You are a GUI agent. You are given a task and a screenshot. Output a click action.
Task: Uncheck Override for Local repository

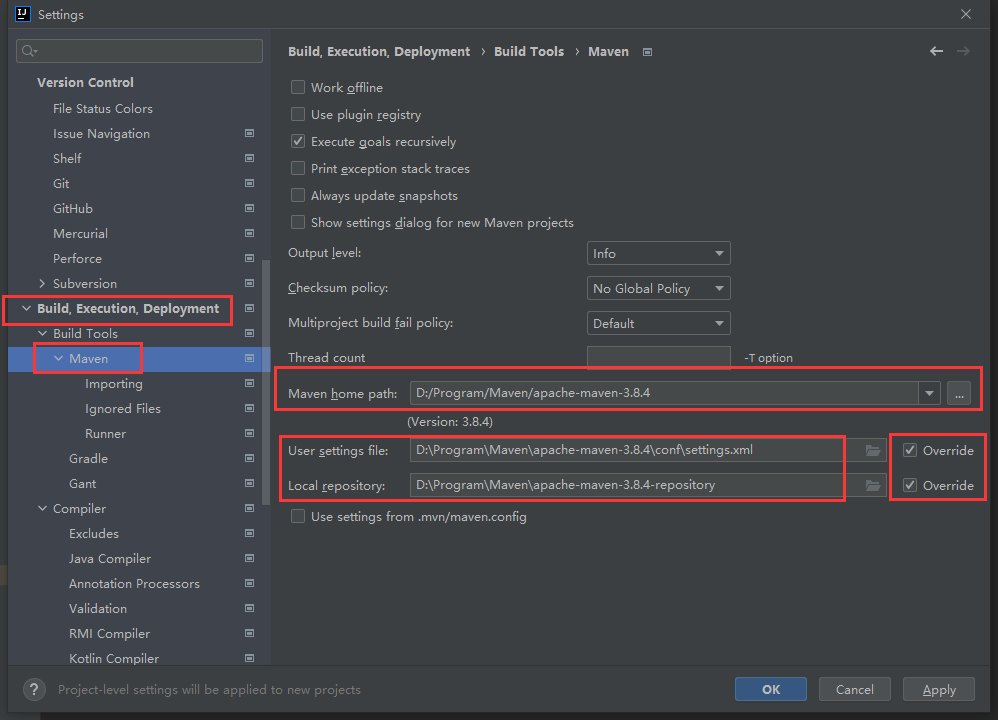coord(910,485)
